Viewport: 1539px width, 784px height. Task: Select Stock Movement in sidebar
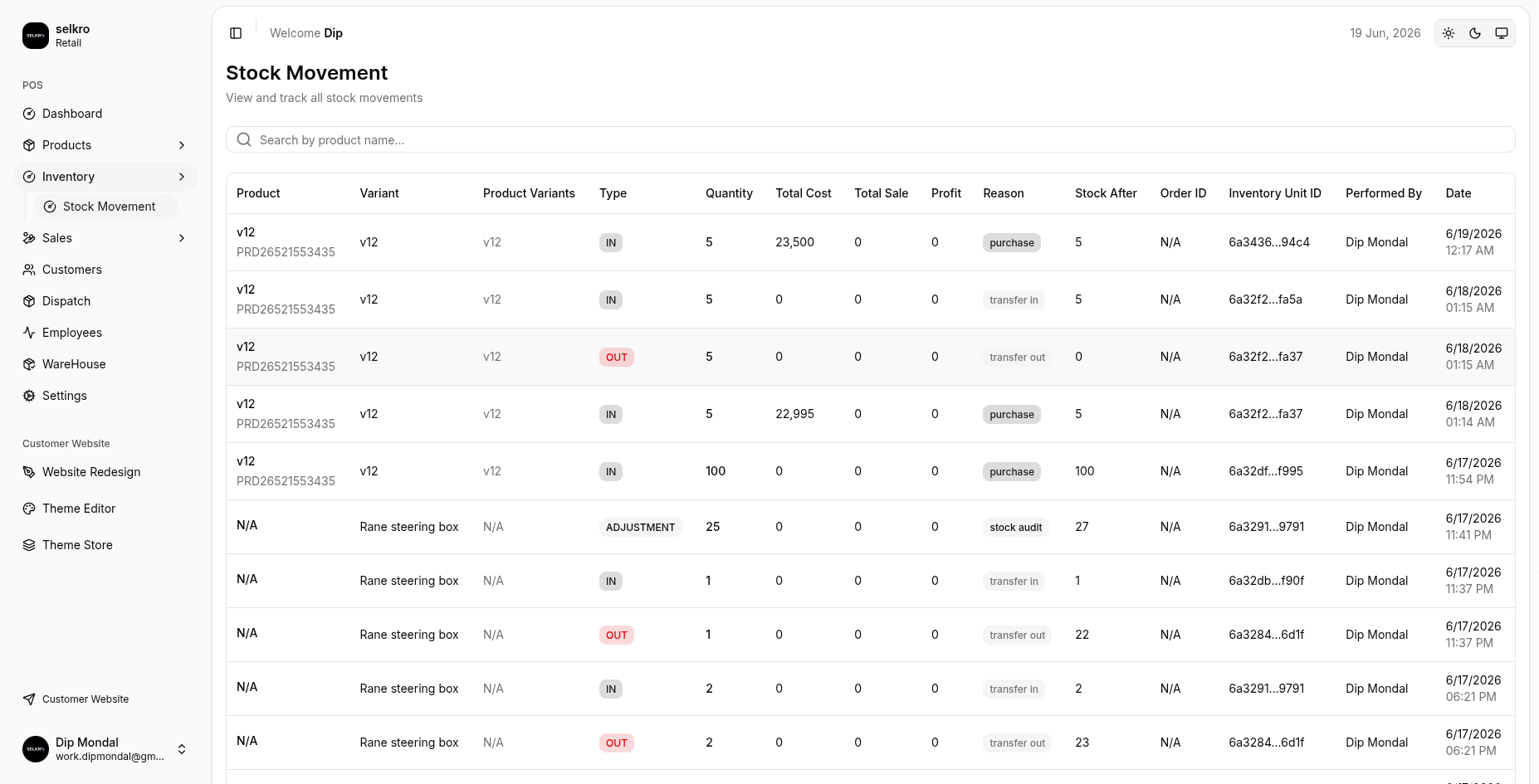click(105, 207)
